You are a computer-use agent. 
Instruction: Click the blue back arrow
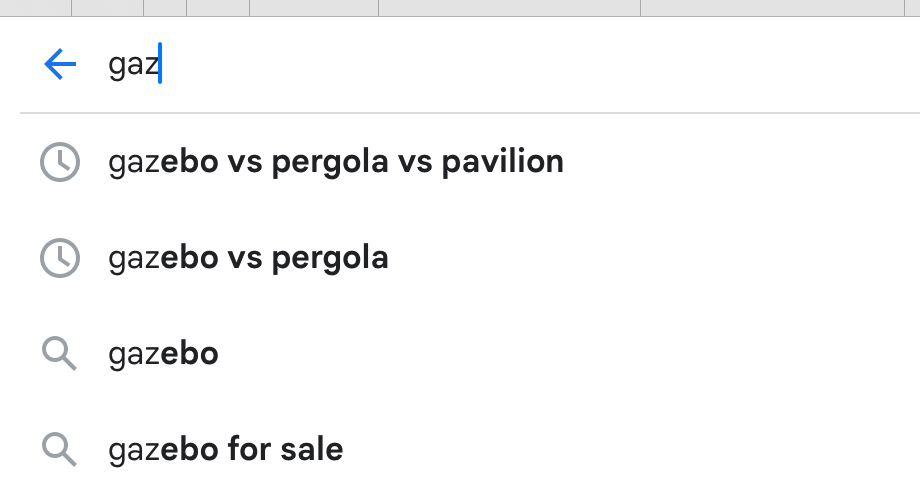click(60, 66)
